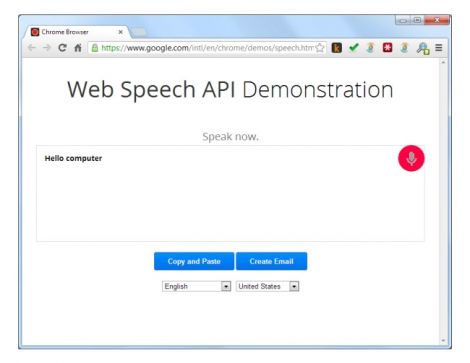Open the United States dialect dropdown
This screenshot has width=470, height=363.
click(268, 286)
